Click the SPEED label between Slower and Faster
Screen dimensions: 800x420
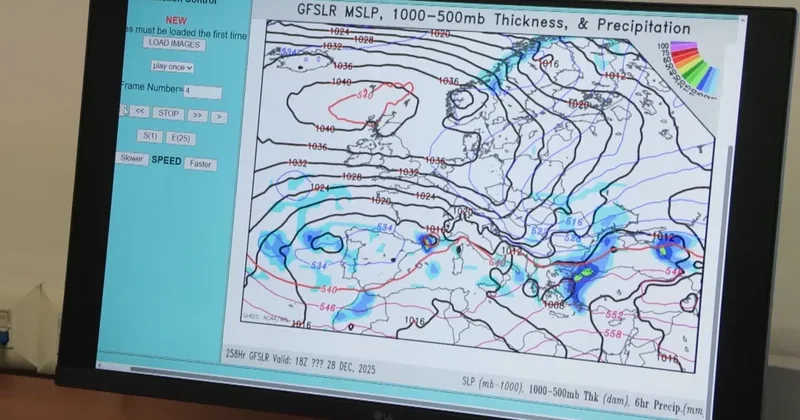coord(166,160)
